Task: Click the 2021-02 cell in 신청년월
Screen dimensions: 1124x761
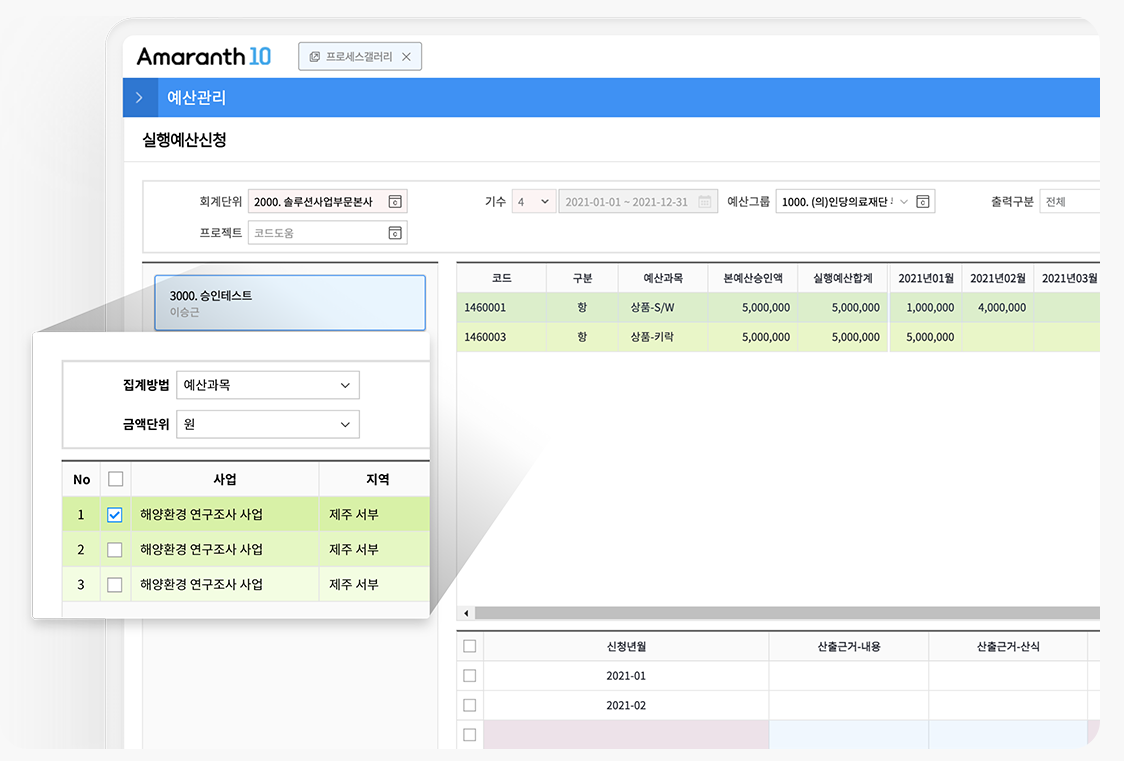Action: [626, 705]
